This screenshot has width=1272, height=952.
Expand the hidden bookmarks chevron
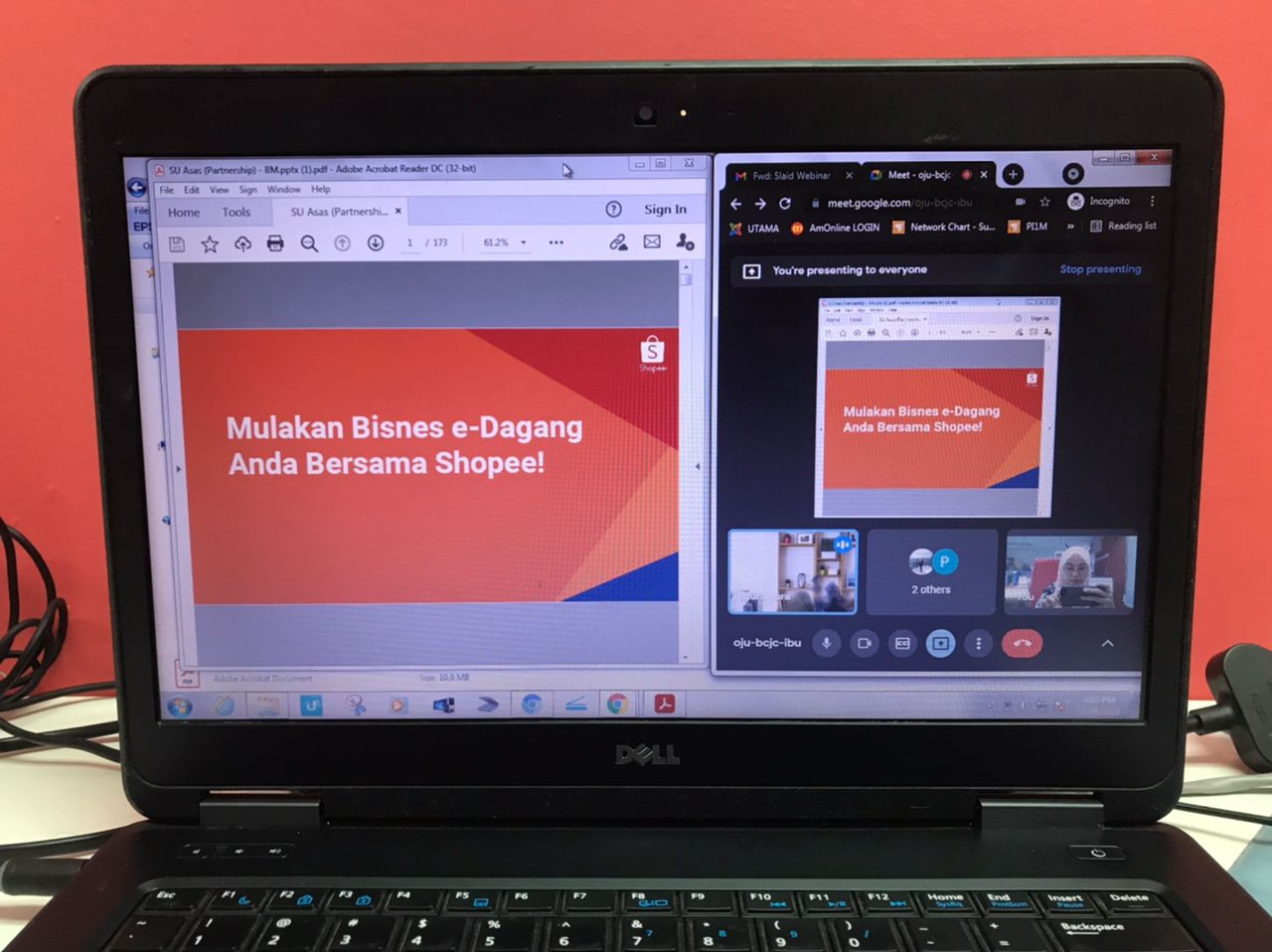[1070, 227]
